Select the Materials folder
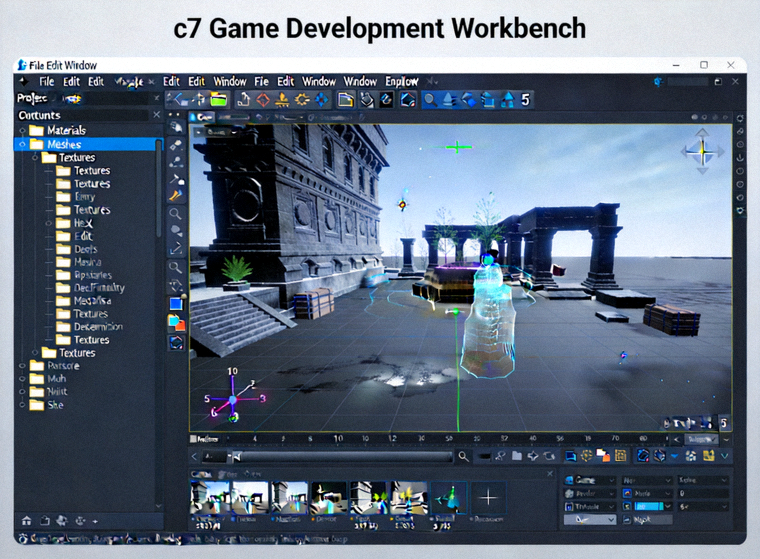Image resolution: width=760 pixels, height=559 pixels. 66,130
